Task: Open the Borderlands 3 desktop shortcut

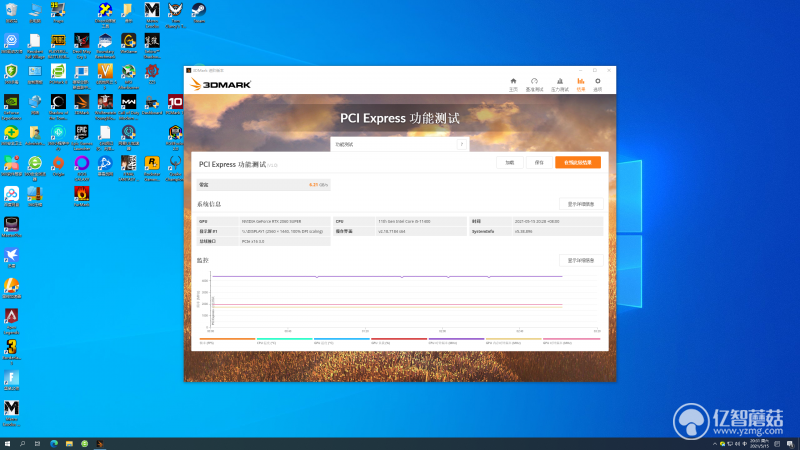Action: click(11, 351)
